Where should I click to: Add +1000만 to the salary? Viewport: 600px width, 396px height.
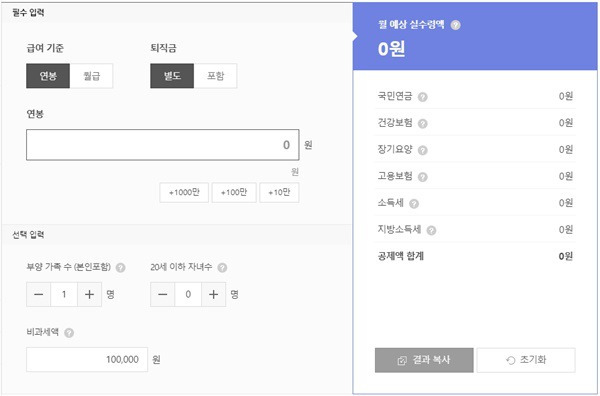[x=184, y=192]
